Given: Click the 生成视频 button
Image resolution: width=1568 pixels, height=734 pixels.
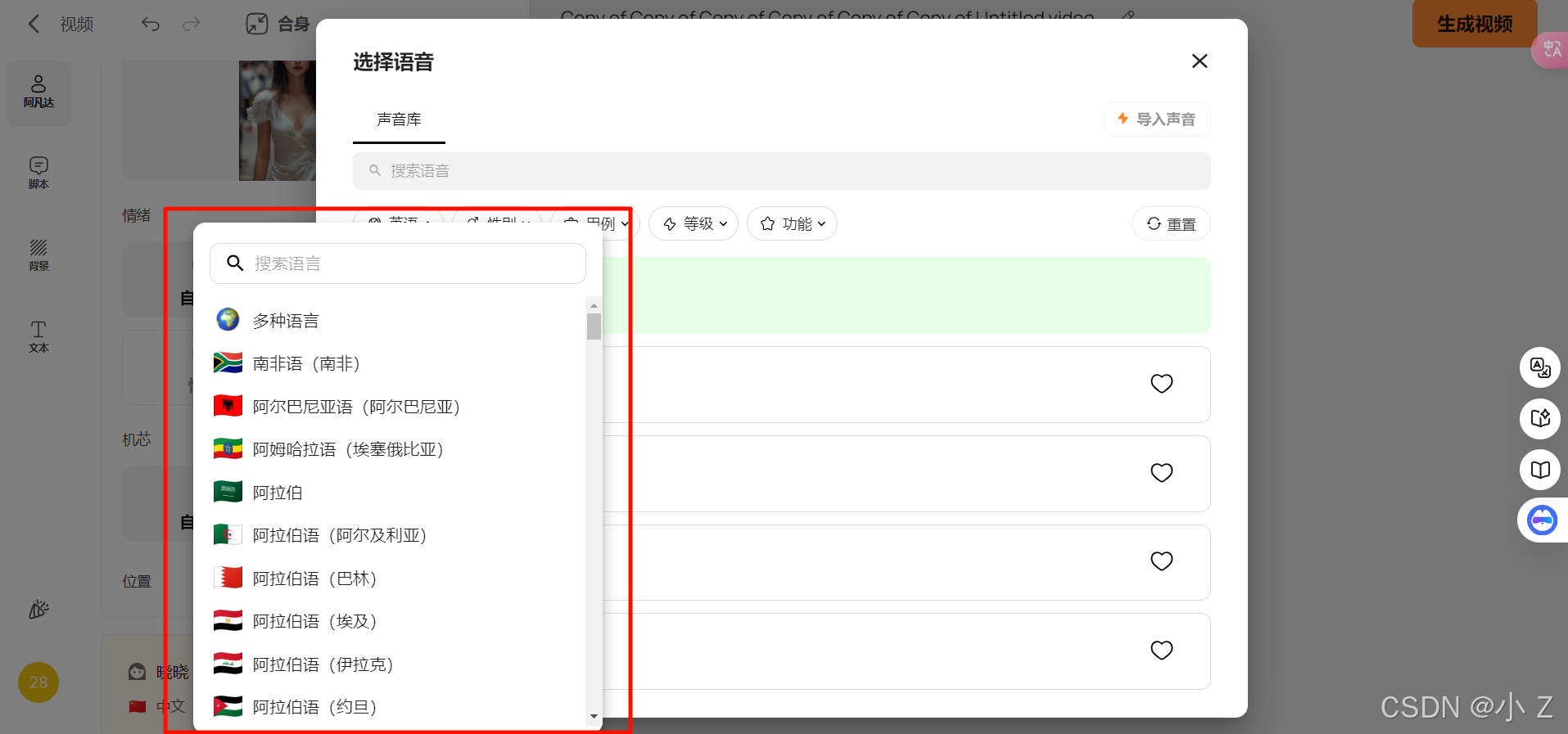Looking at the screenshot, I should (x=1475, y=24).
